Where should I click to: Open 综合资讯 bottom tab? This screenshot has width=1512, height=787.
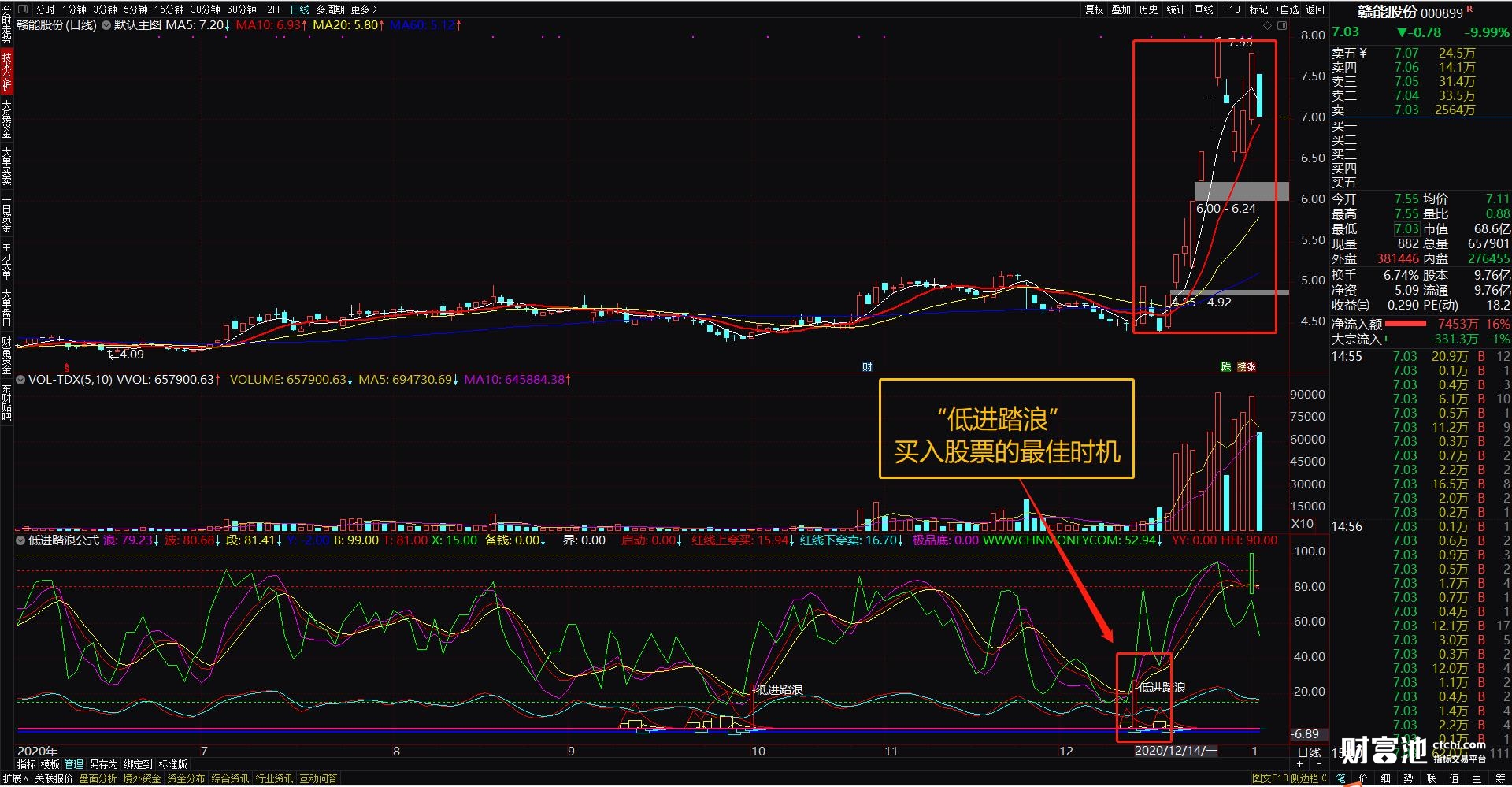pos(230,778)
